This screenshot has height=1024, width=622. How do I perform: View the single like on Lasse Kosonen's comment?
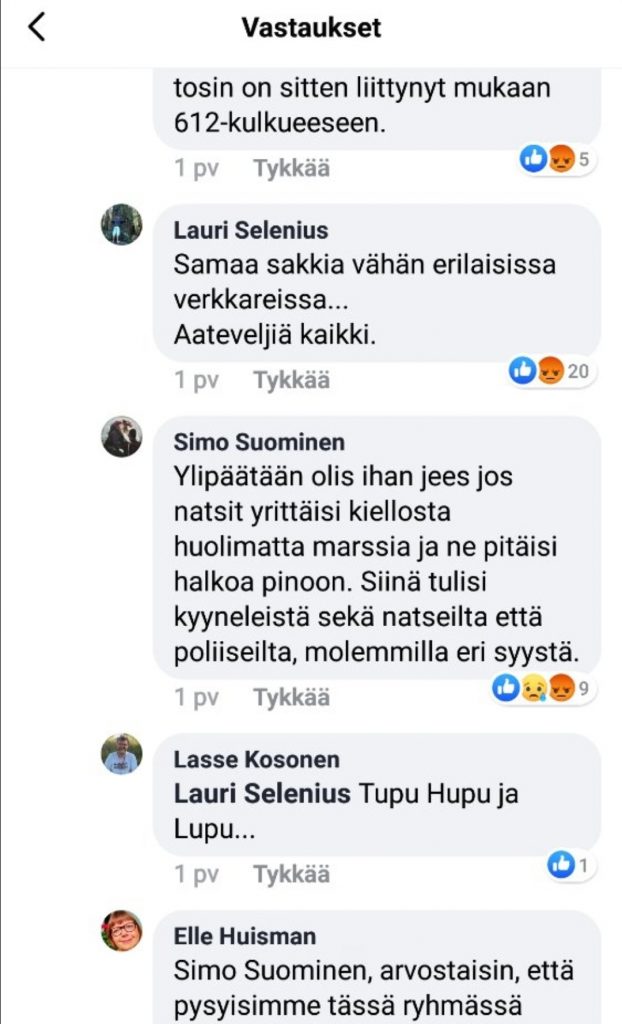[572, 865]
